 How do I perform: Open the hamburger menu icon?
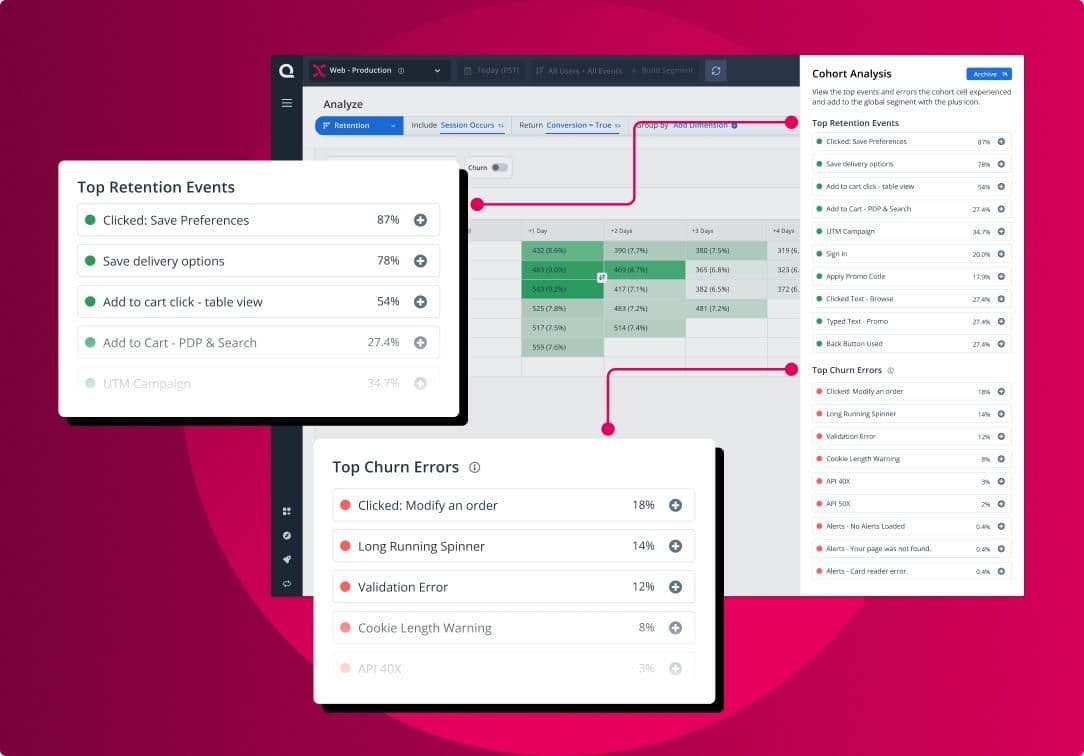(287, 103)
